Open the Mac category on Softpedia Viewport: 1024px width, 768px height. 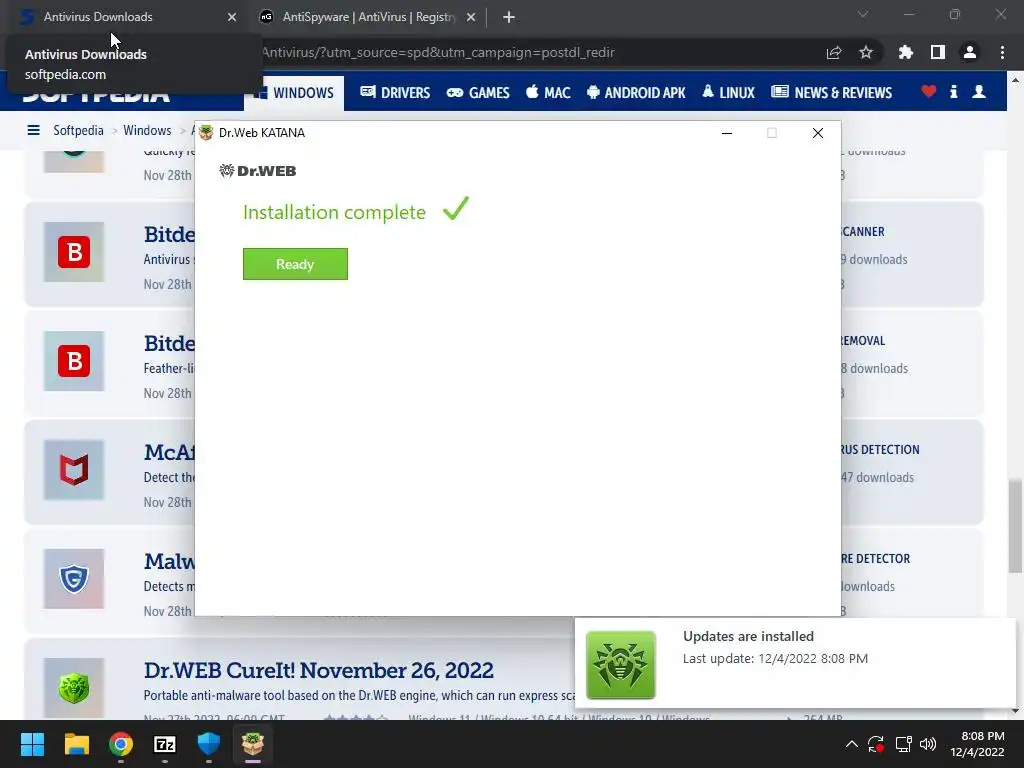(548, 93)
